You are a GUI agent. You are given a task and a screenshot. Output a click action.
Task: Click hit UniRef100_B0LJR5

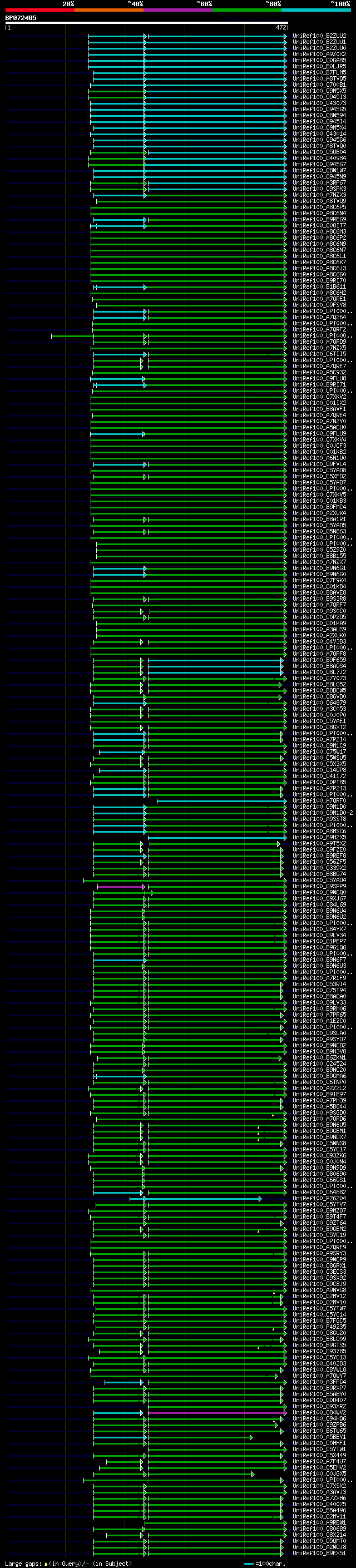(319, 66)
